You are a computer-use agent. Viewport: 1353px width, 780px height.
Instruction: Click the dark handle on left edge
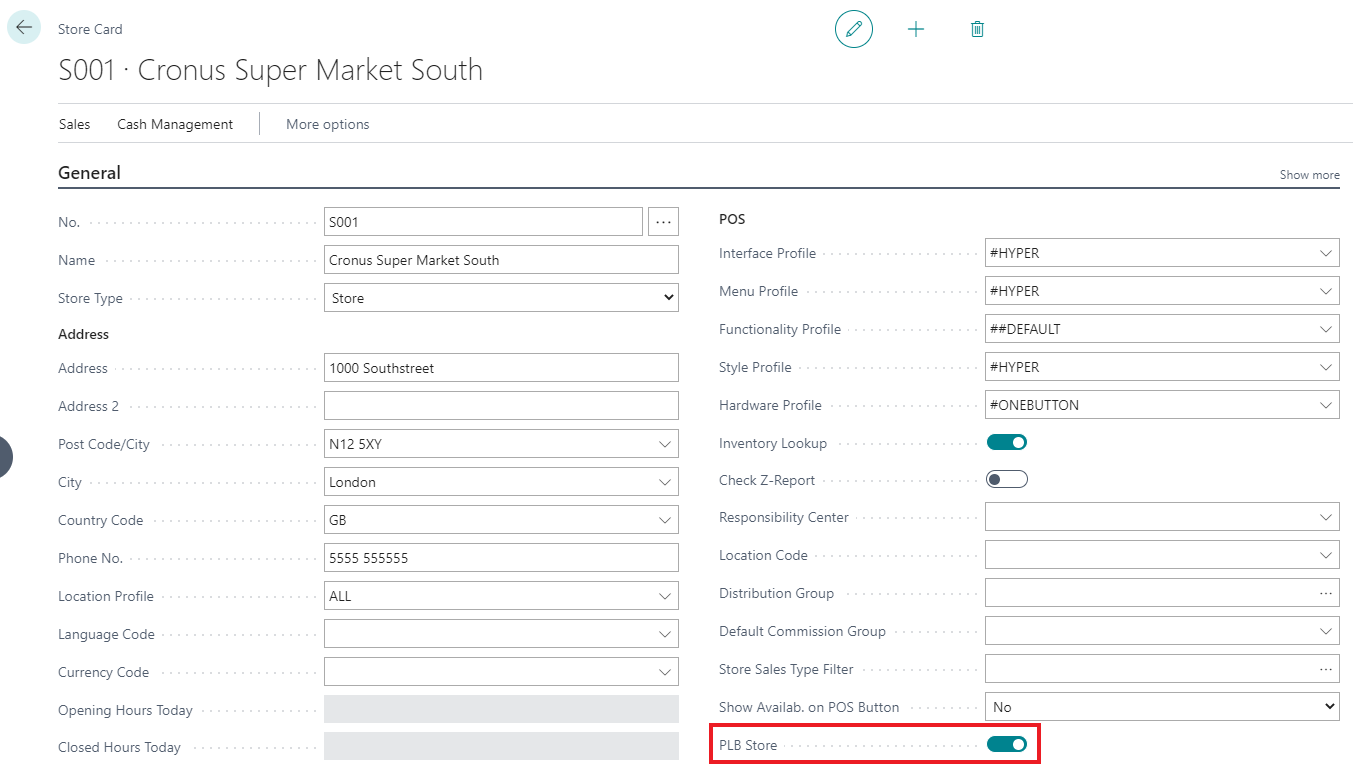(5, 456)
